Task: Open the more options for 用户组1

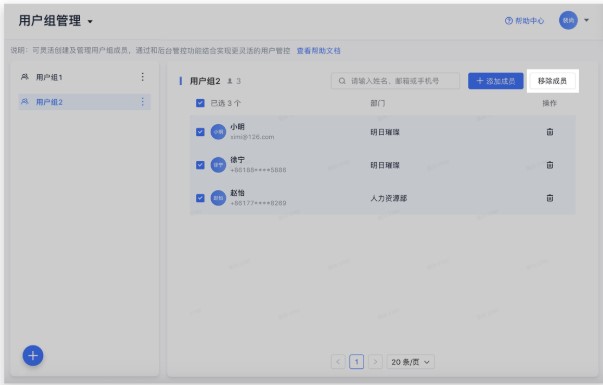Action: [x=142, y=77]
